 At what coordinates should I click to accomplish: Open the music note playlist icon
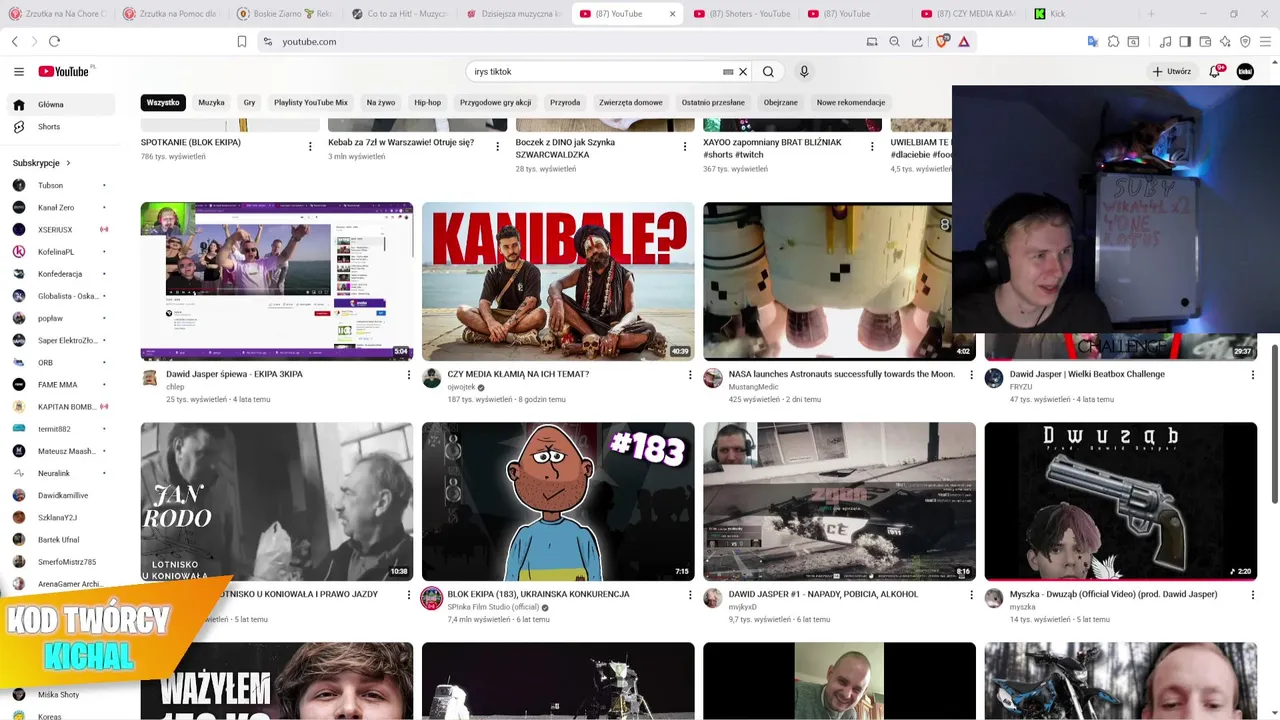[x=1165, y=41]
